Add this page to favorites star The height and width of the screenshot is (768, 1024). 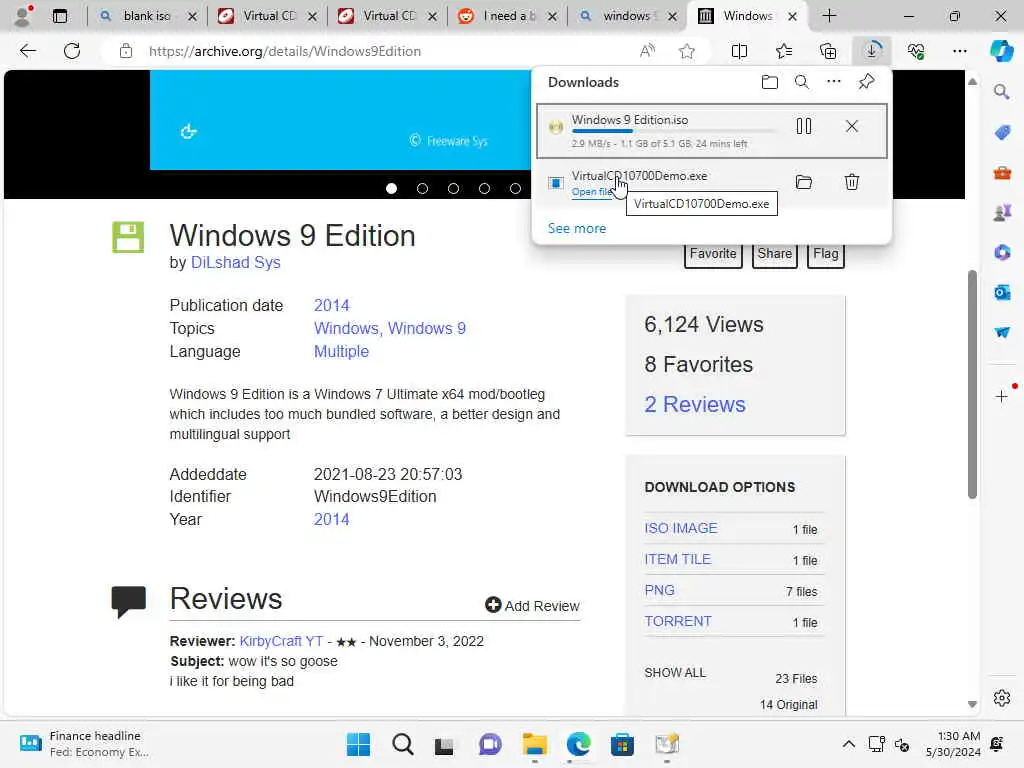(x=686, y=51)
